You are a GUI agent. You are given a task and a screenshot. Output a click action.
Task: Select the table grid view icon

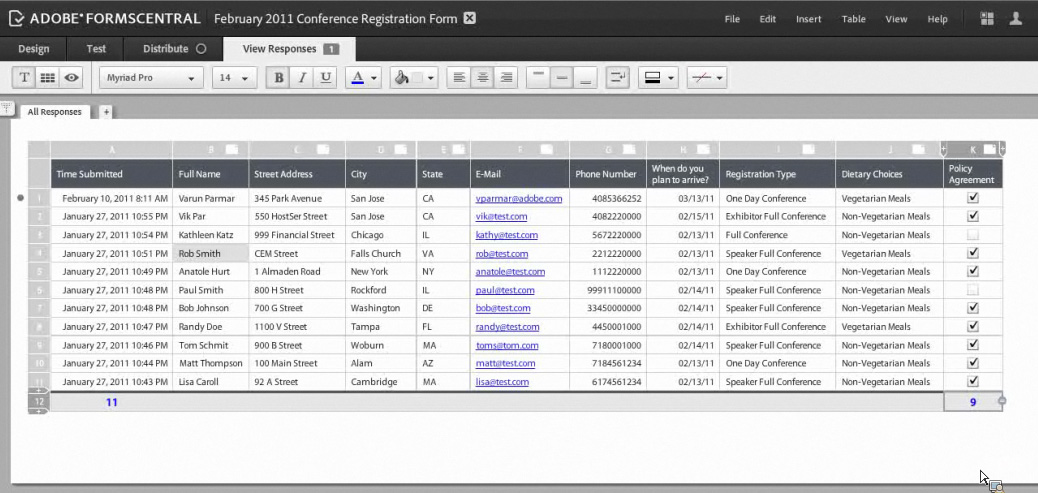47,78
